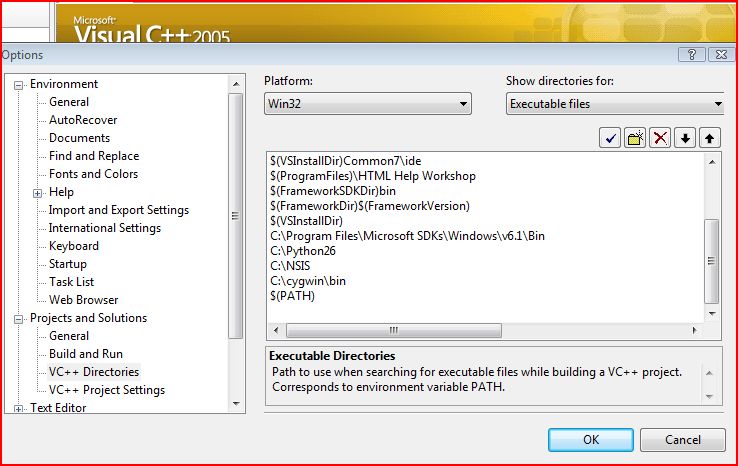Select VC++ Project Settings item
Image resolution: width=738 pixels, height=466 pixels.
point(107,390)
